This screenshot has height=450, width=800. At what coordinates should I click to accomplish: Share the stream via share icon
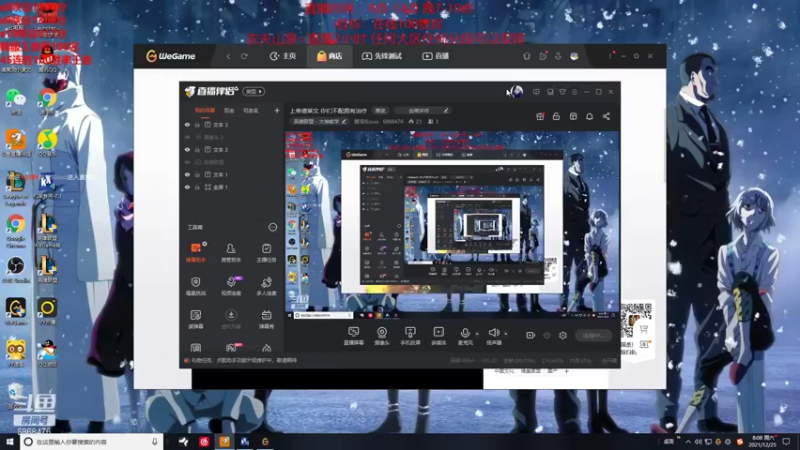(x=606, y=116)
